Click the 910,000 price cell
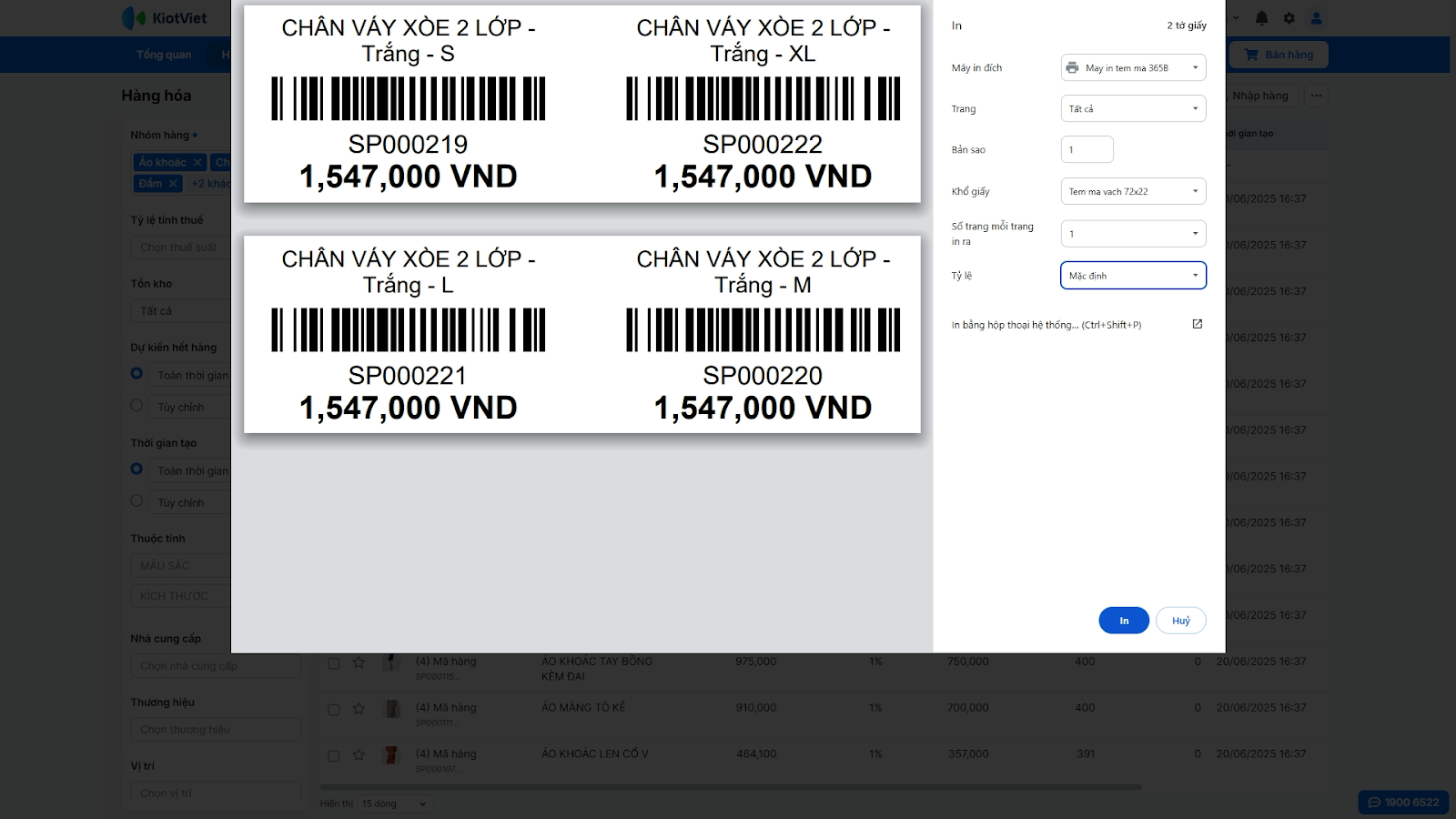Image resolution: width=1456 pixels, height=819 pixels. [x=756, y=708]
